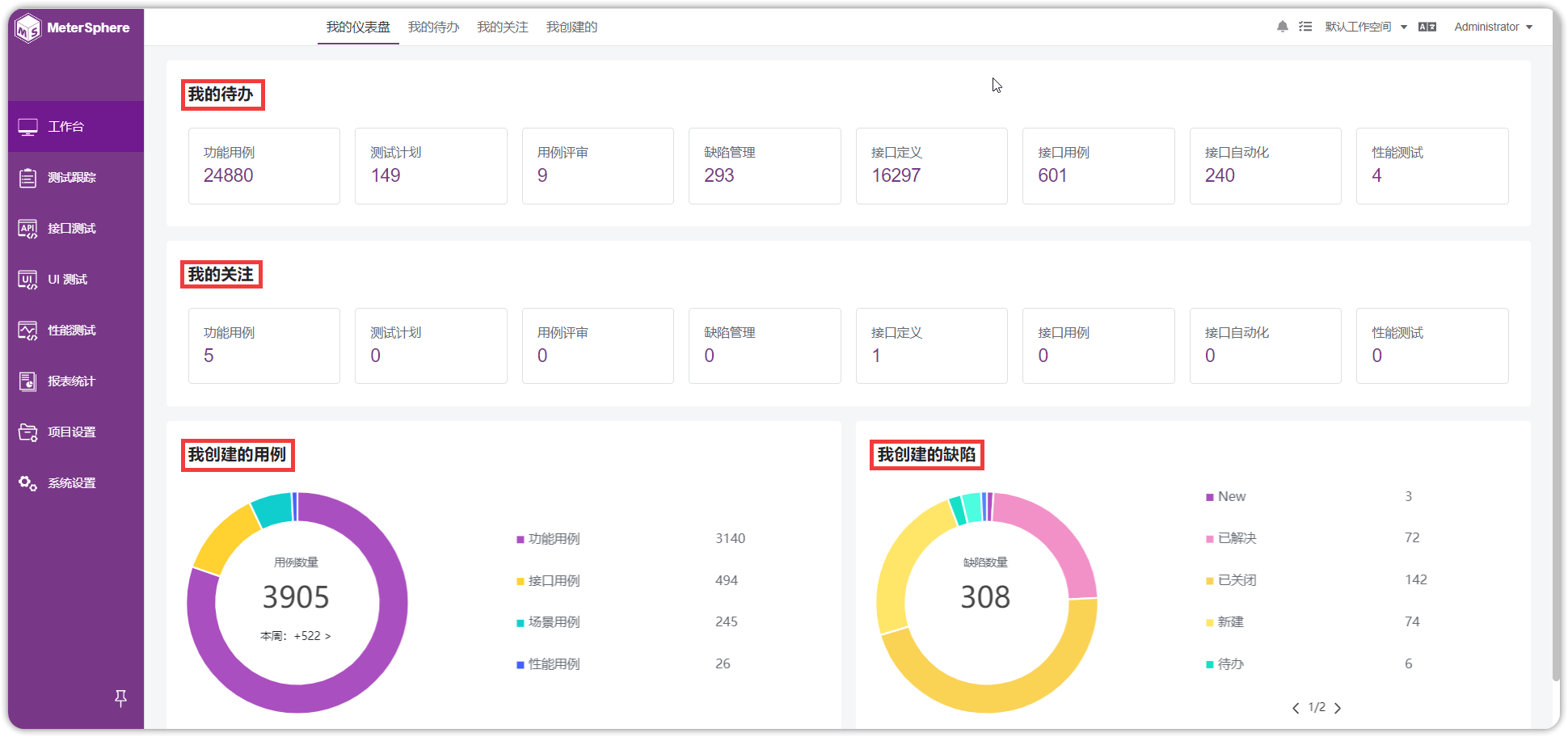
Task: Open 测试跟踪 test tracking icon
Action: (x=28, y=178)
